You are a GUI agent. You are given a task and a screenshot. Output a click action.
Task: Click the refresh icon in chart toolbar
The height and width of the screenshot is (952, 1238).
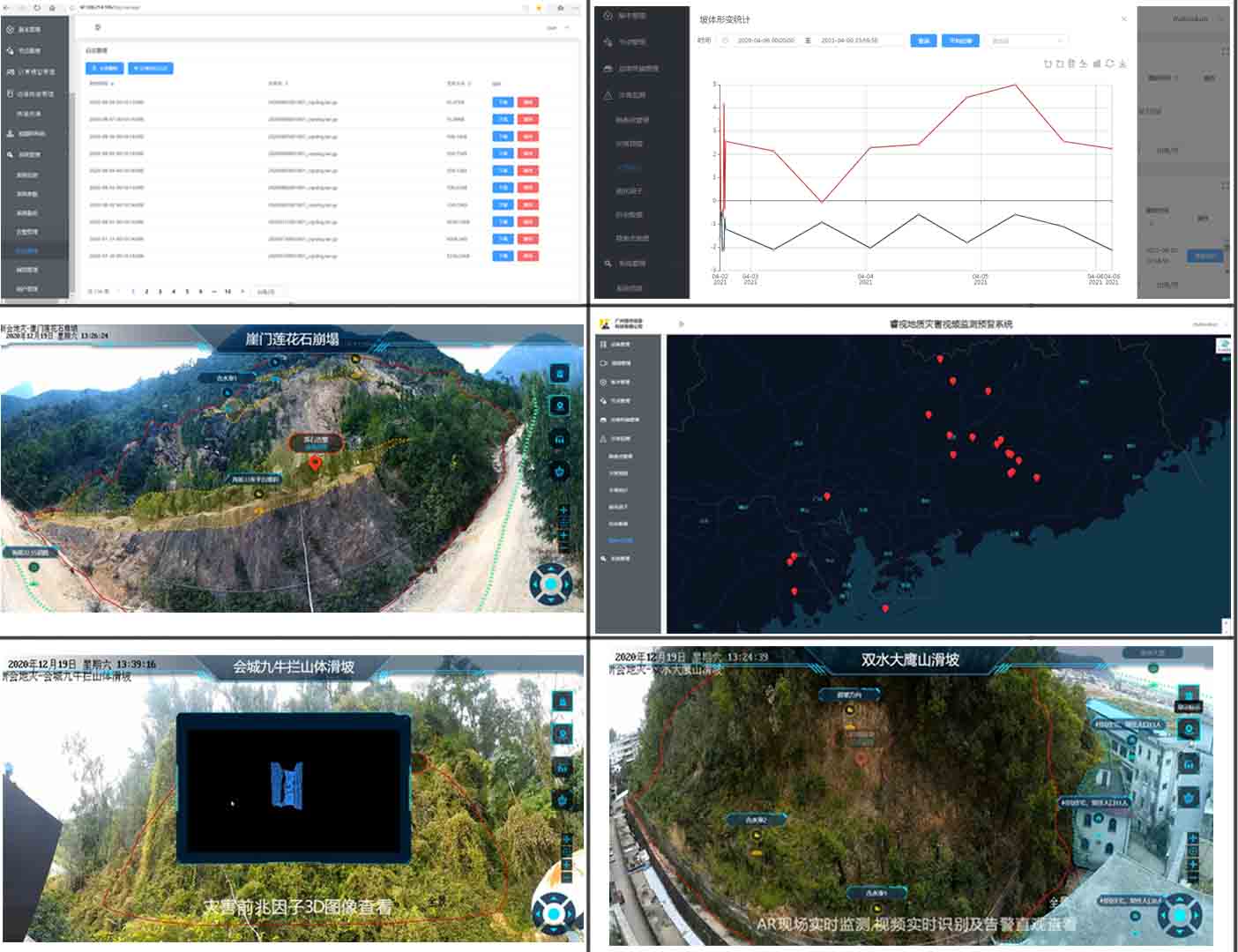point(1109,63)
